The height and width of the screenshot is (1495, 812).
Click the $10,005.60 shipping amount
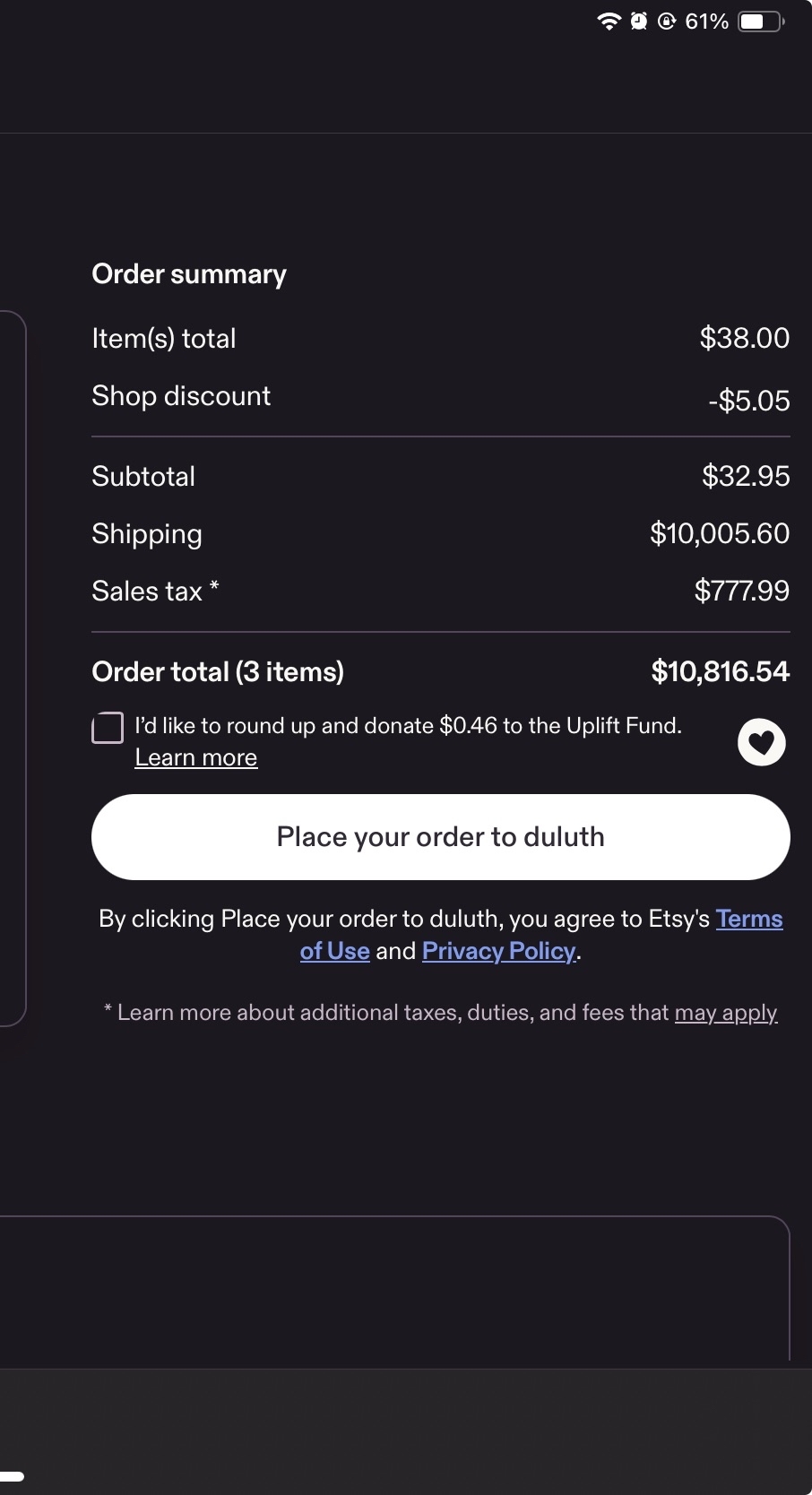[720, 534]
